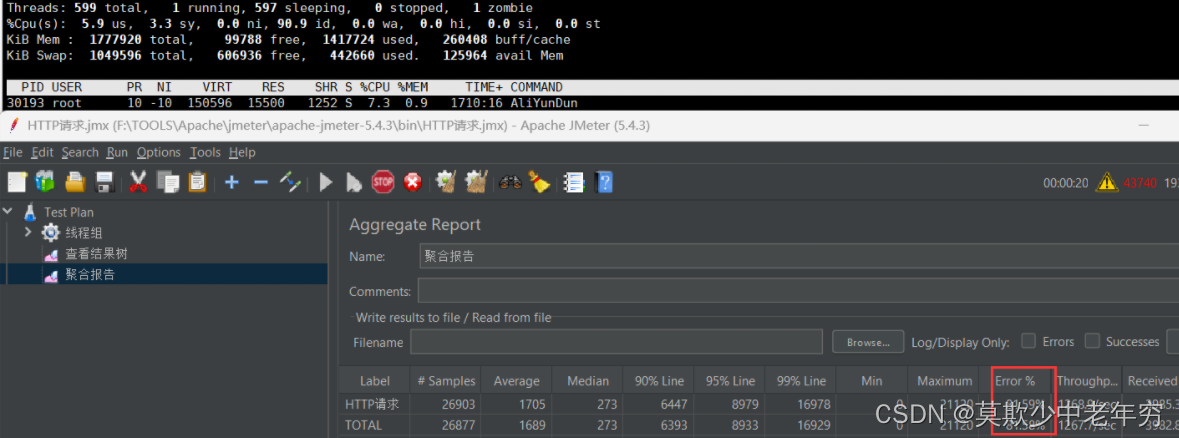Collapse all nodes using the minus icon
Image resolution: width=1179 pixels, height=438 pixels.
261,182
